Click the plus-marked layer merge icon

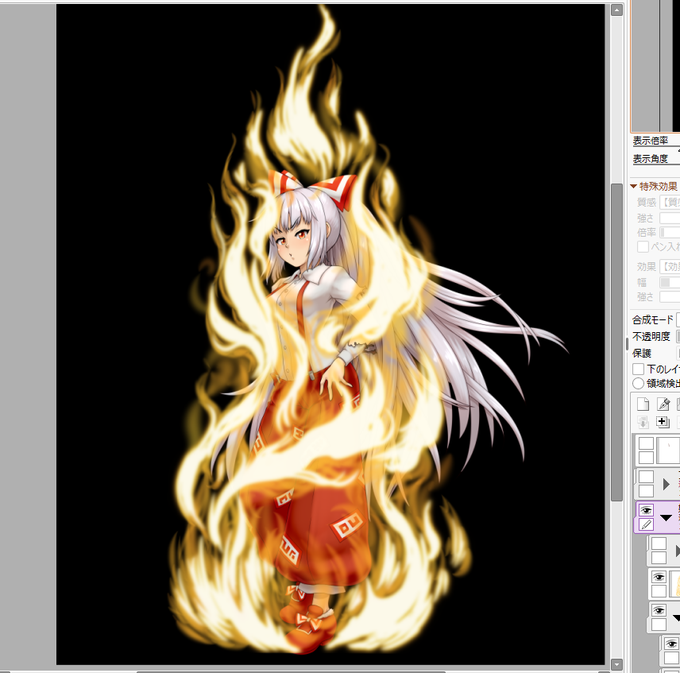tap(662, 421)
